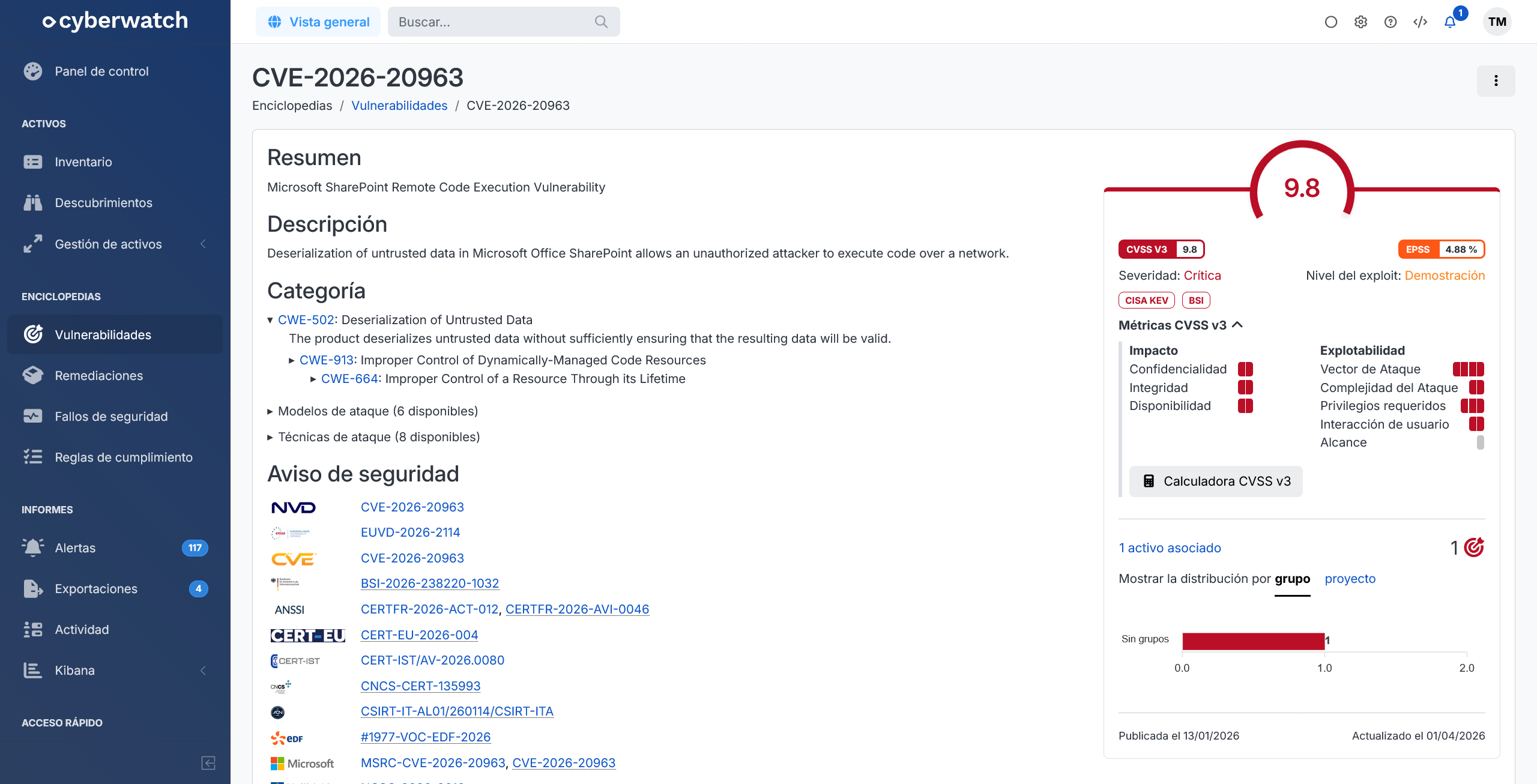Collapse the CWE-502 category tree
This screenshot has width=1537, height=784.
[x=270, y=321]
